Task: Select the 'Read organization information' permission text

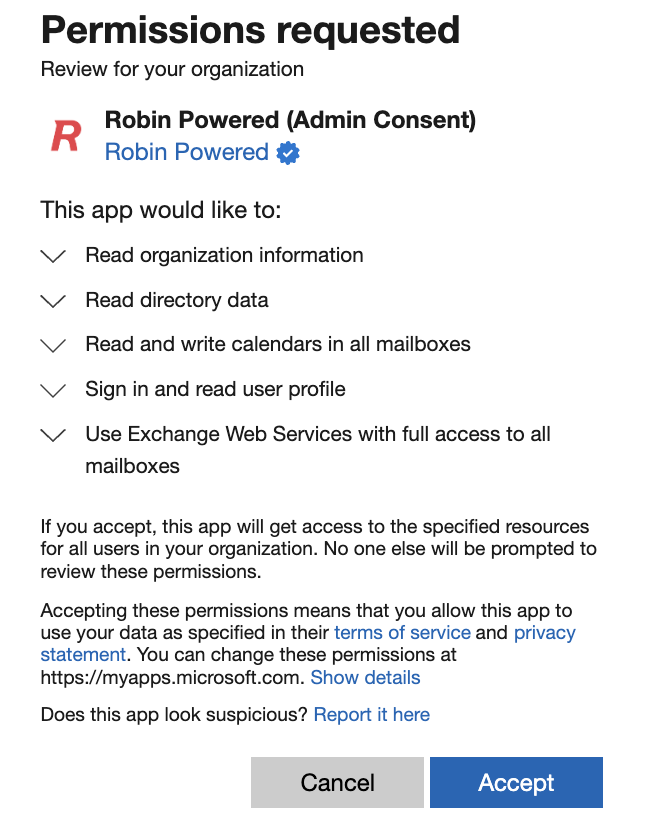Action: (224, 255)
